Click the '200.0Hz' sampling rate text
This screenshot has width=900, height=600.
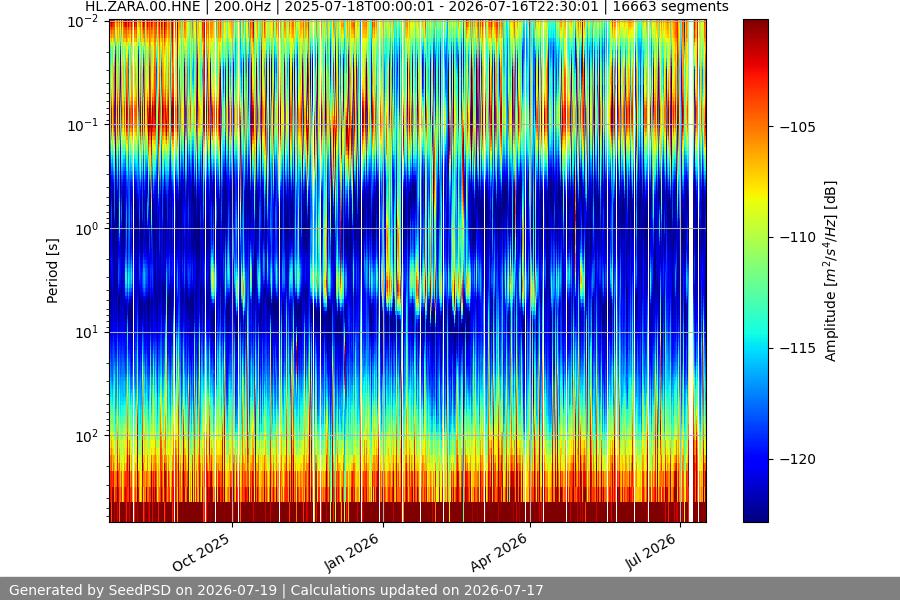[242, 7]
